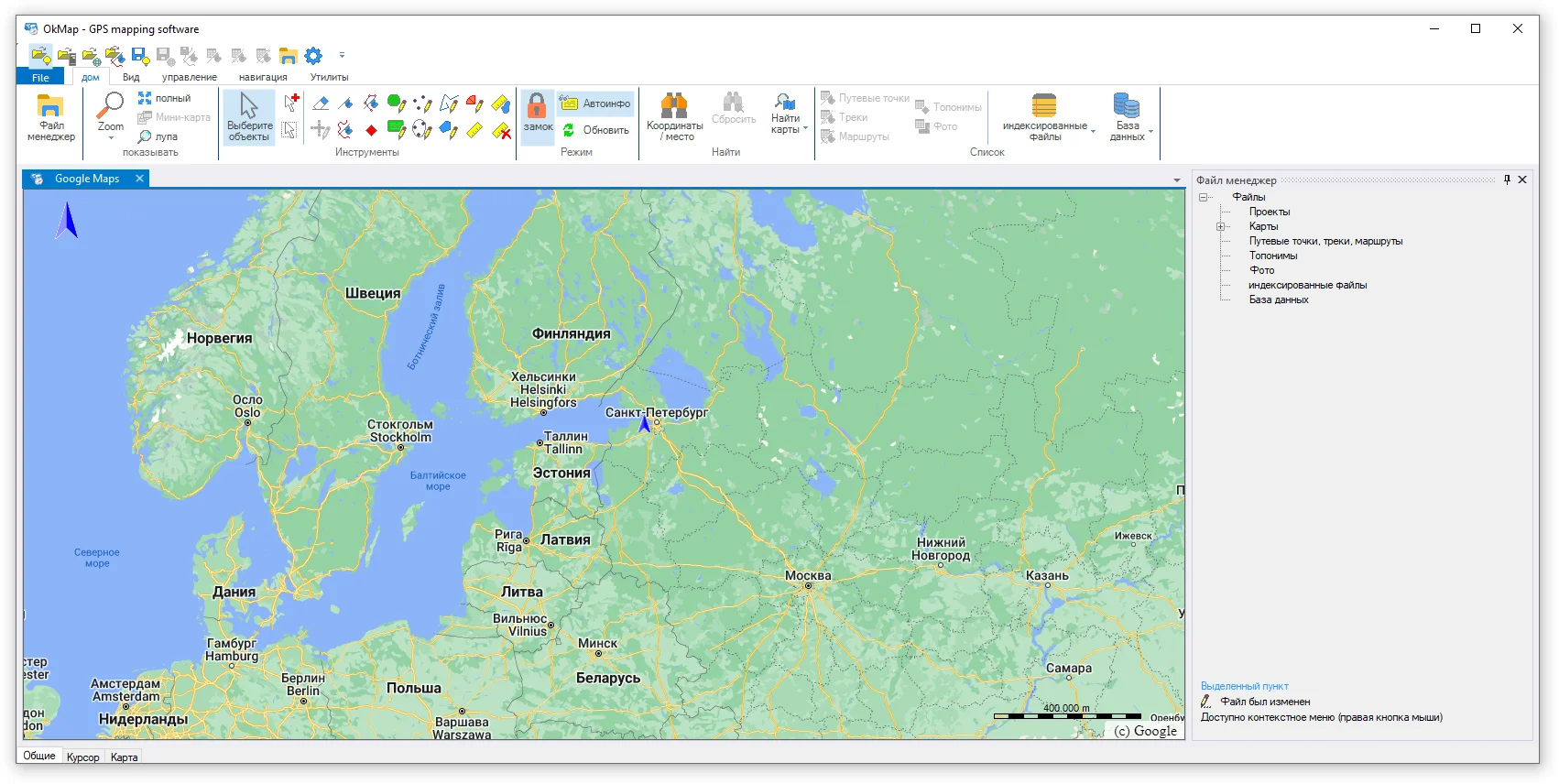
Task: Click the blue gear icon in quick toolbar
Action: click(x=313, y=56)
